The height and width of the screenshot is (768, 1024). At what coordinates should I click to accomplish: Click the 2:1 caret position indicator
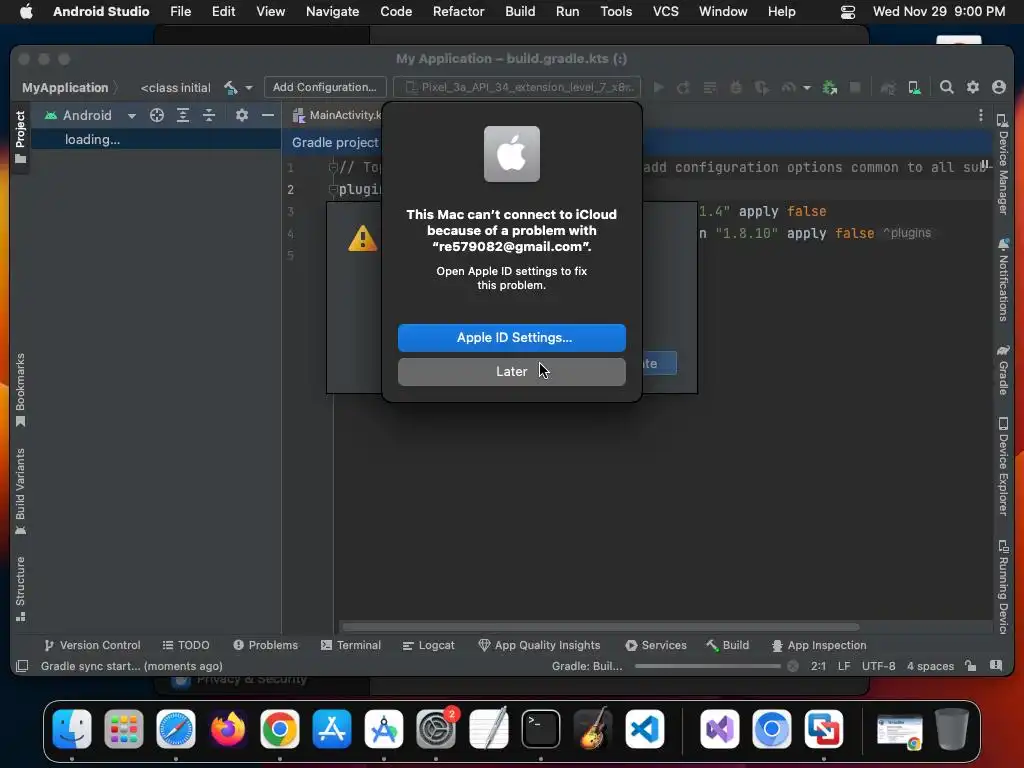[x=818, y=666]
